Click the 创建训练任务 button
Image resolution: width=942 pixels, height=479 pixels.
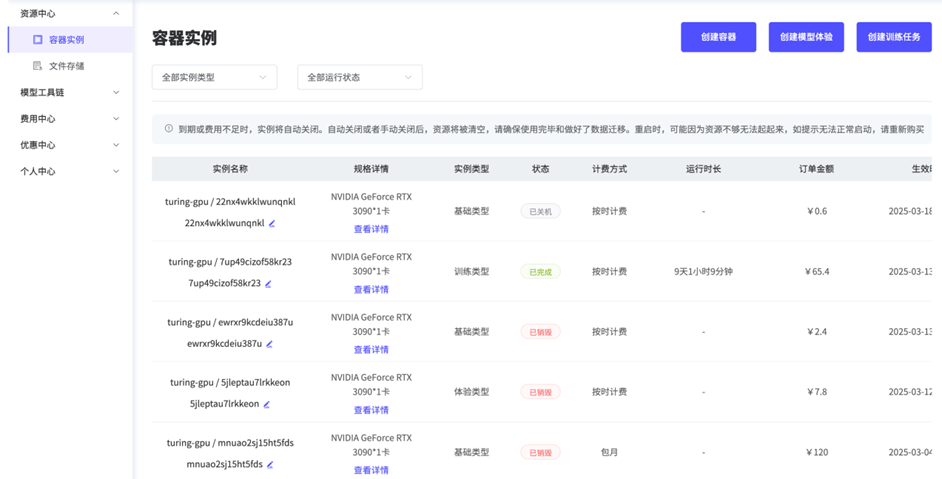pos(894,37)
